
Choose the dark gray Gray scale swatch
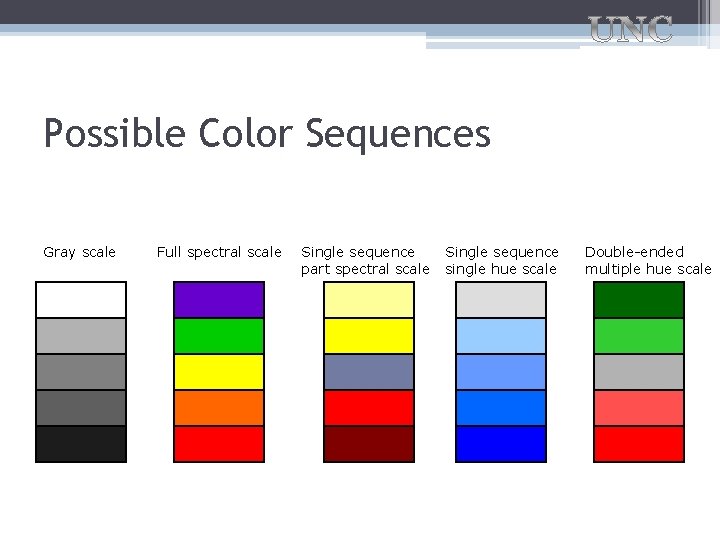[x=81, y=408]
